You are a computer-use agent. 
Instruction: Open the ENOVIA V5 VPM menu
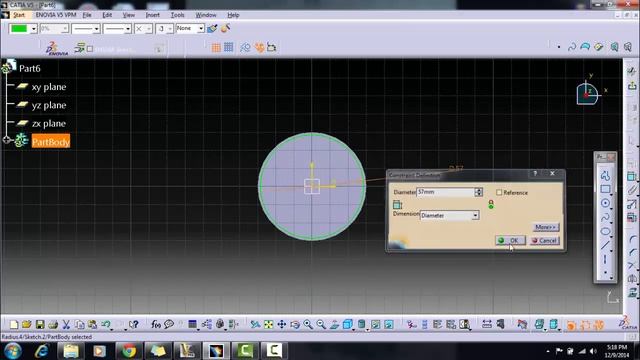[x=56, y=15]
